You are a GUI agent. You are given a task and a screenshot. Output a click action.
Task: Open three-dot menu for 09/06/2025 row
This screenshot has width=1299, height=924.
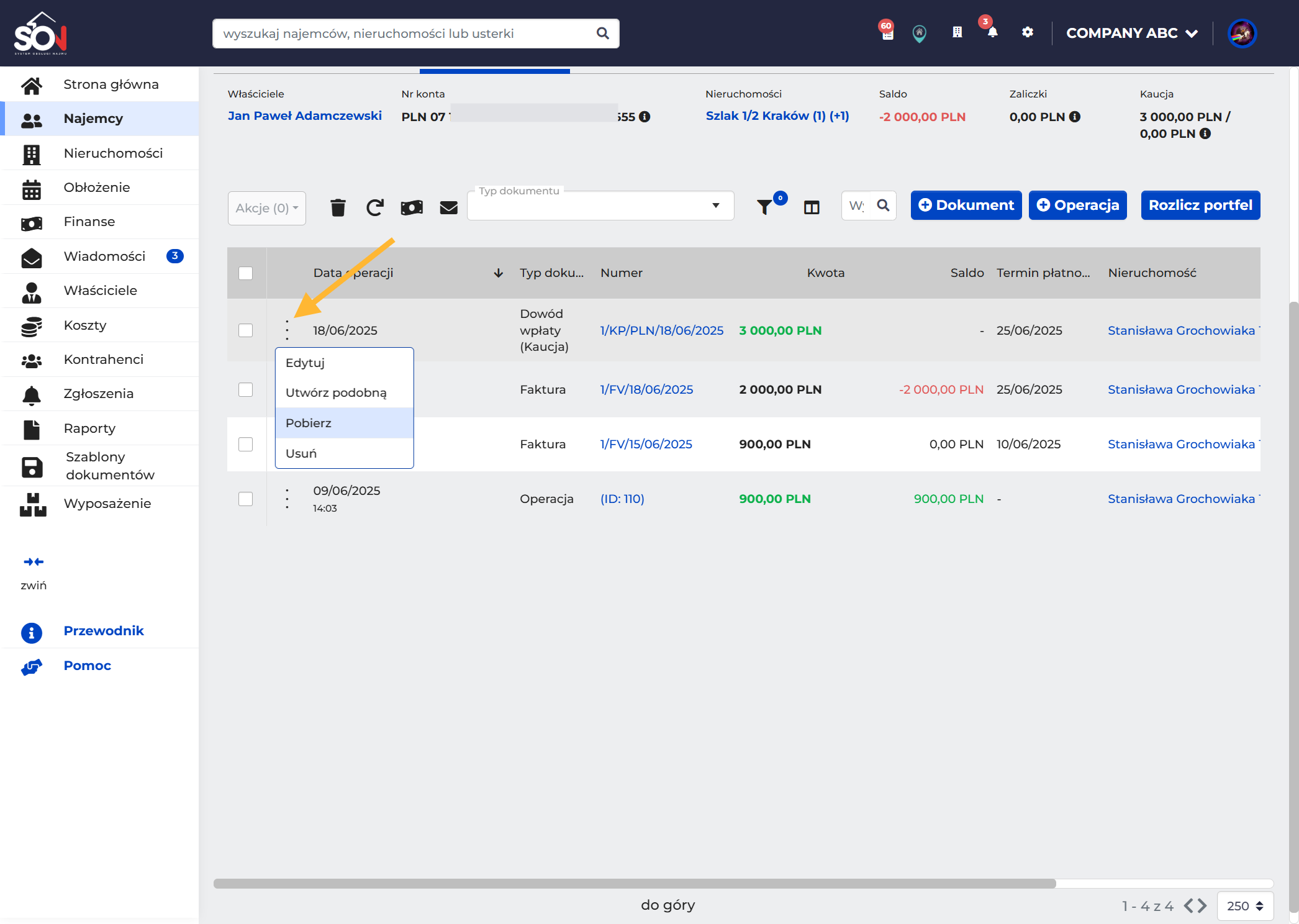tap(287, 499)
